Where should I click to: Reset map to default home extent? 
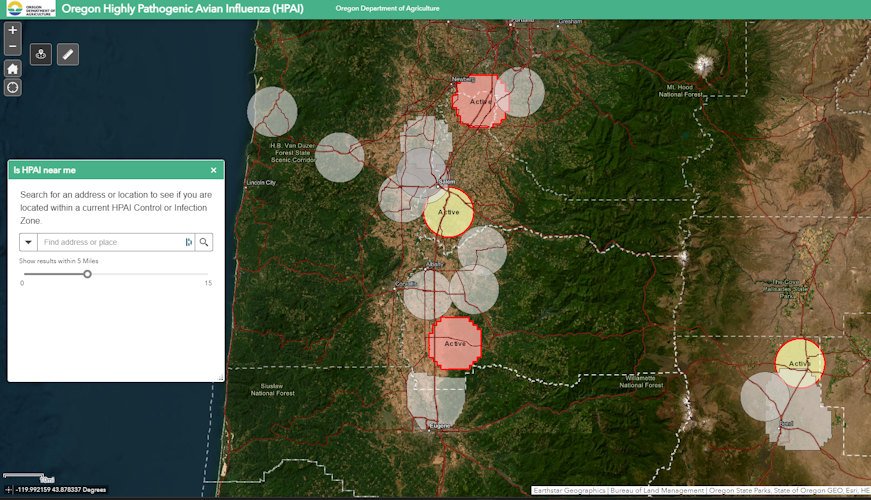tap(12, 68)
